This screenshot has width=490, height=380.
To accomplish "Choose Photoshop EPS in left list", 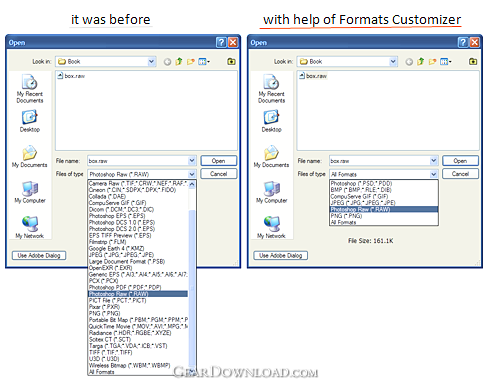I will click(x=138, y=216).
